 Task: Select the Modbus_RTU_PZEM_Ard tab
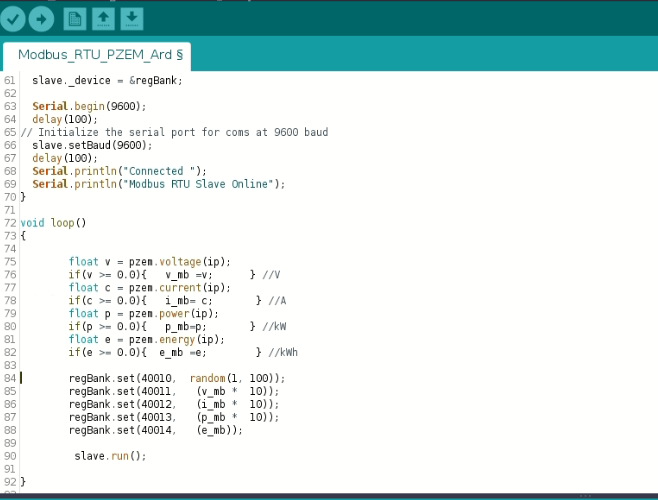(97, 56)
